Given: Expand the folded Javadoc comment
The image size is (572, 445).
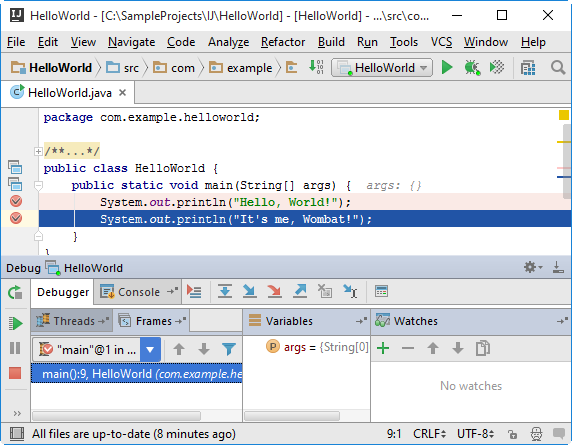Looking at the screenshot, I should coord(38,151).
